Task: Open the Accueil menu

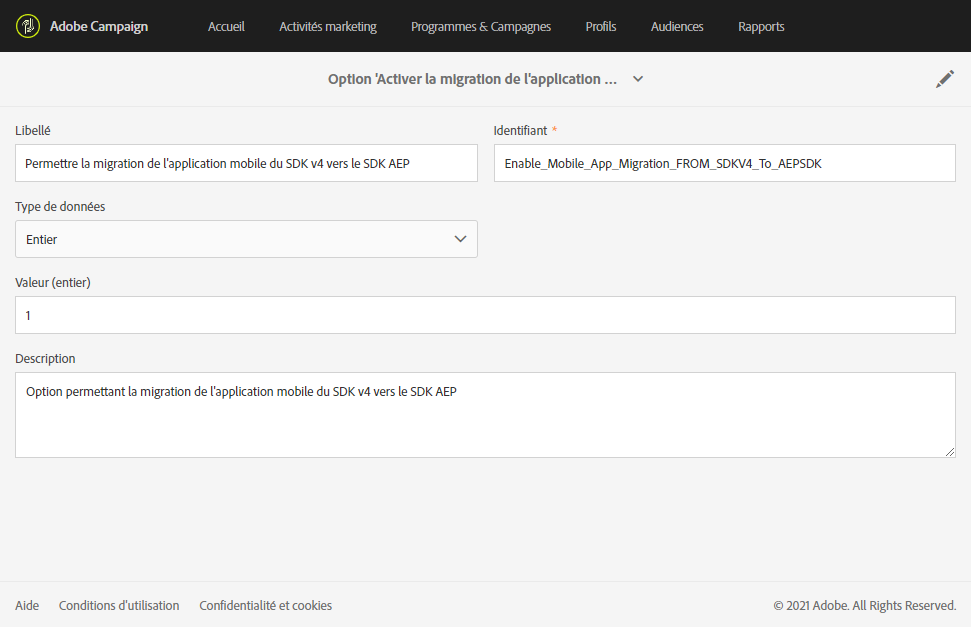Action: click(226, 27)
